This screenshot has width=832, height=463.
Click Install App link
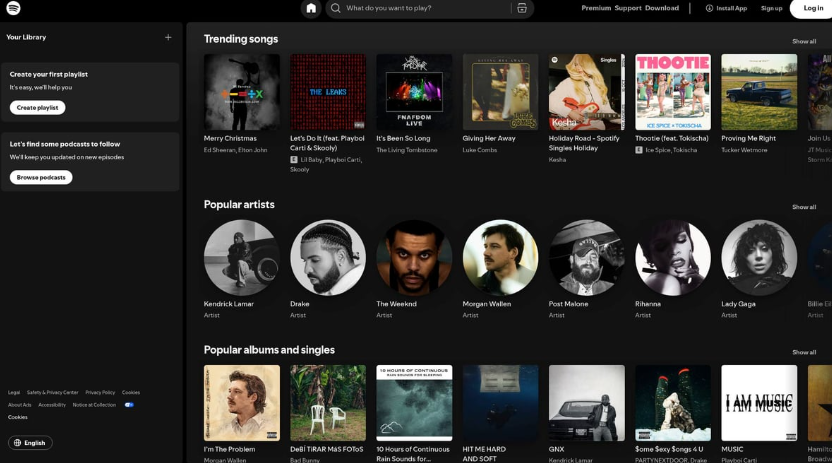tap(726, 8)
